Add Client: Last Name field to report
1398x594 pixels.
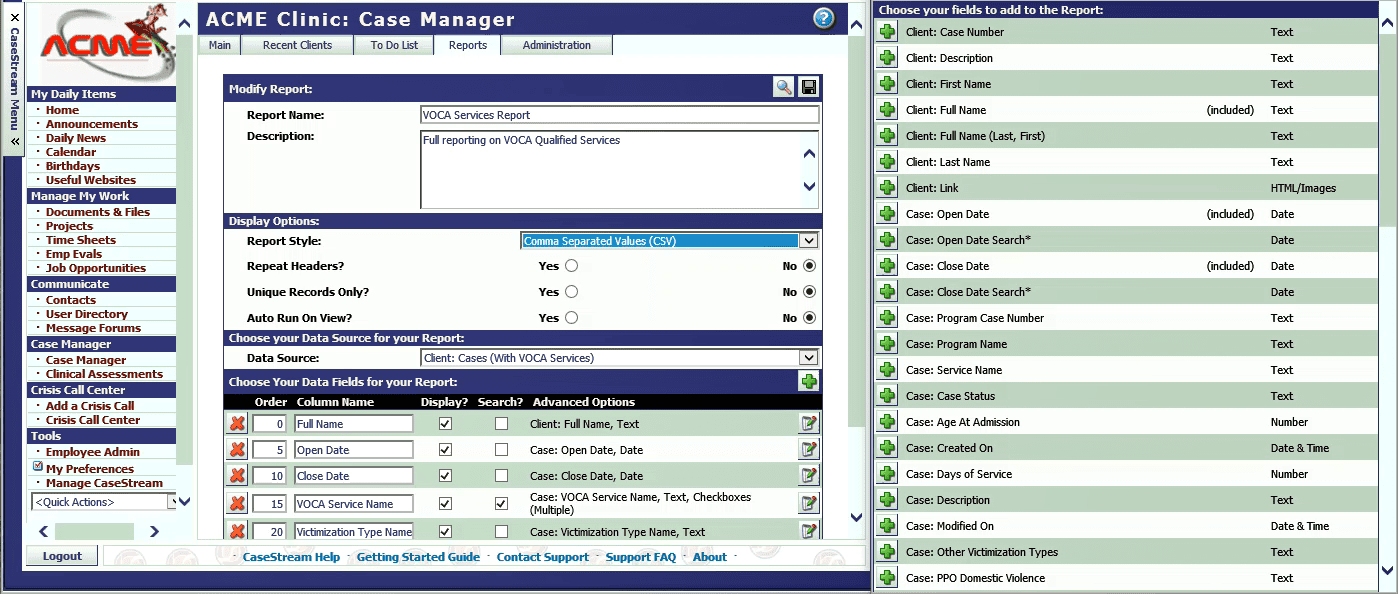887,162
